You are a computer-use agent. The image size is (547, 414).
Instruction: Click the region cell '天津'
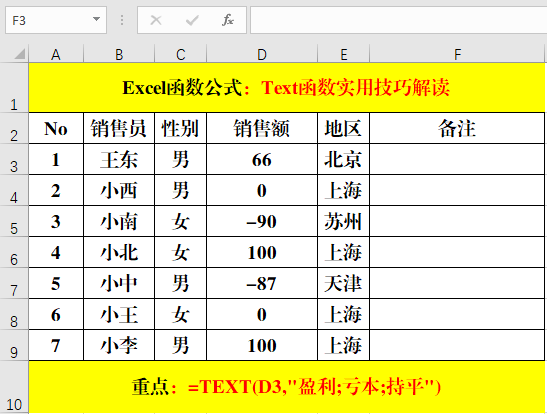click(344, 283)
